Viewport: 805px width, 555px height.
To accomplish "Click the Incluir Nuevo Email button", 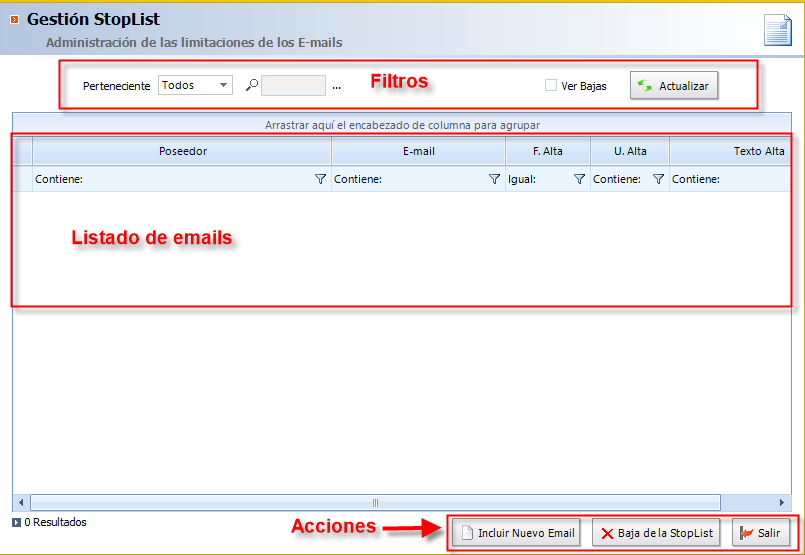I will pos(516,533).
